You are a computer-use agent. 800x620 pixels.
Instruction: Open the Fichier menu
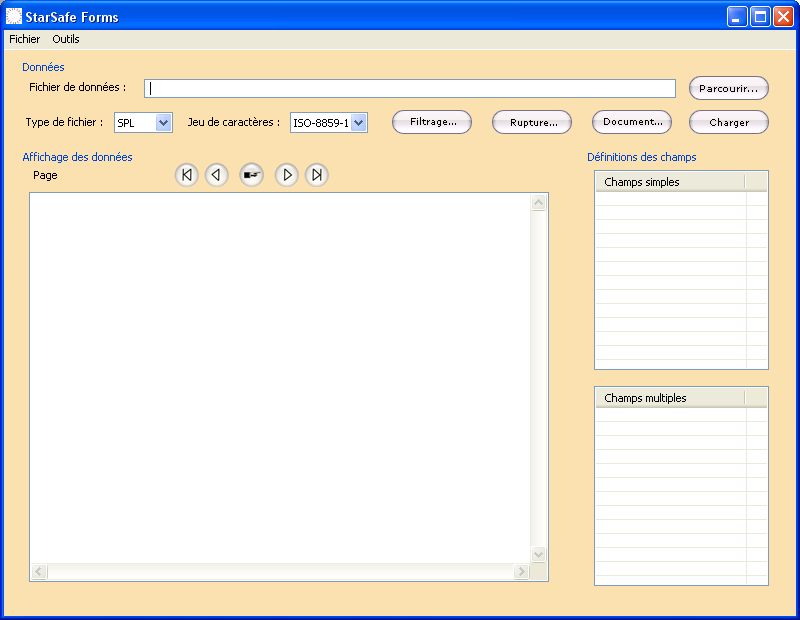click(x=25, y=39)
